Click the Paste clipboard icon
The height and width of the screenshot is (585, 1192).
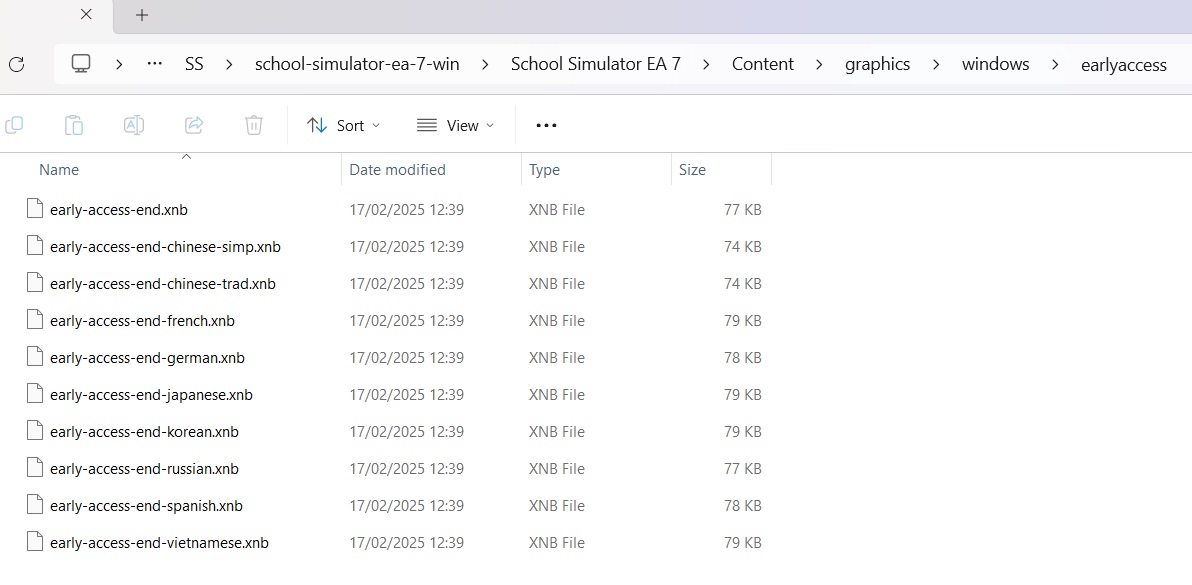click(74, 125)
